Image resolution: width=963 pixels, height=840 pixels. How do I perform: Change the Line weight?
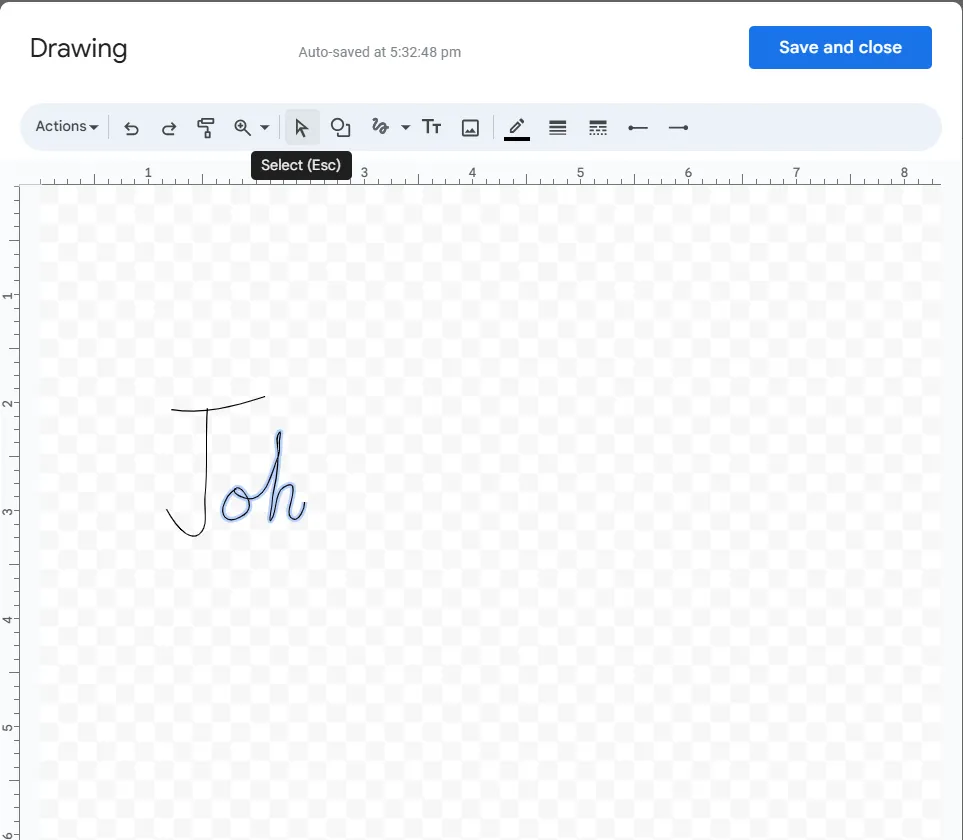click(x=558, y=128)
